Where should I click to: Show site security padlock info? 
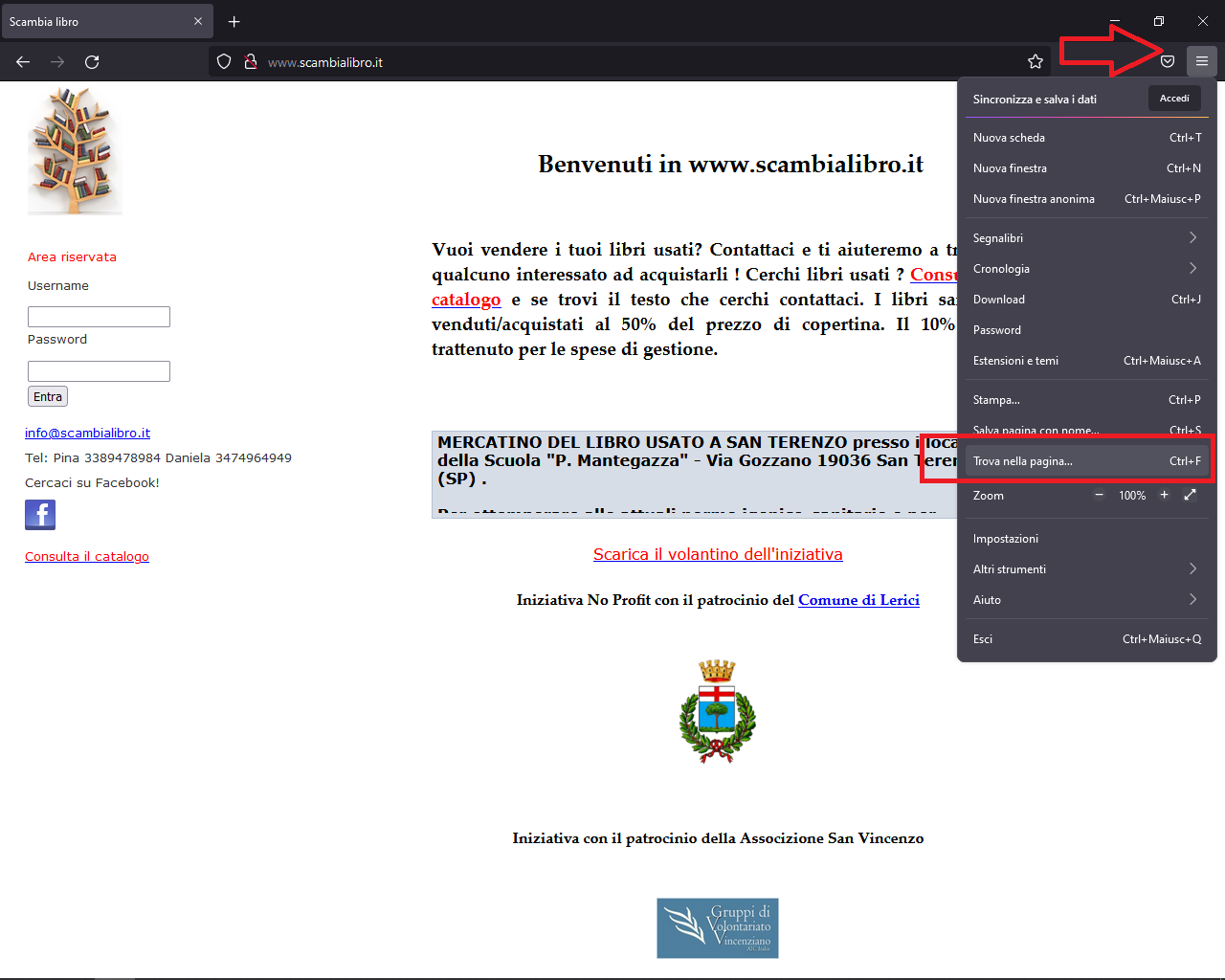point(251,61)
